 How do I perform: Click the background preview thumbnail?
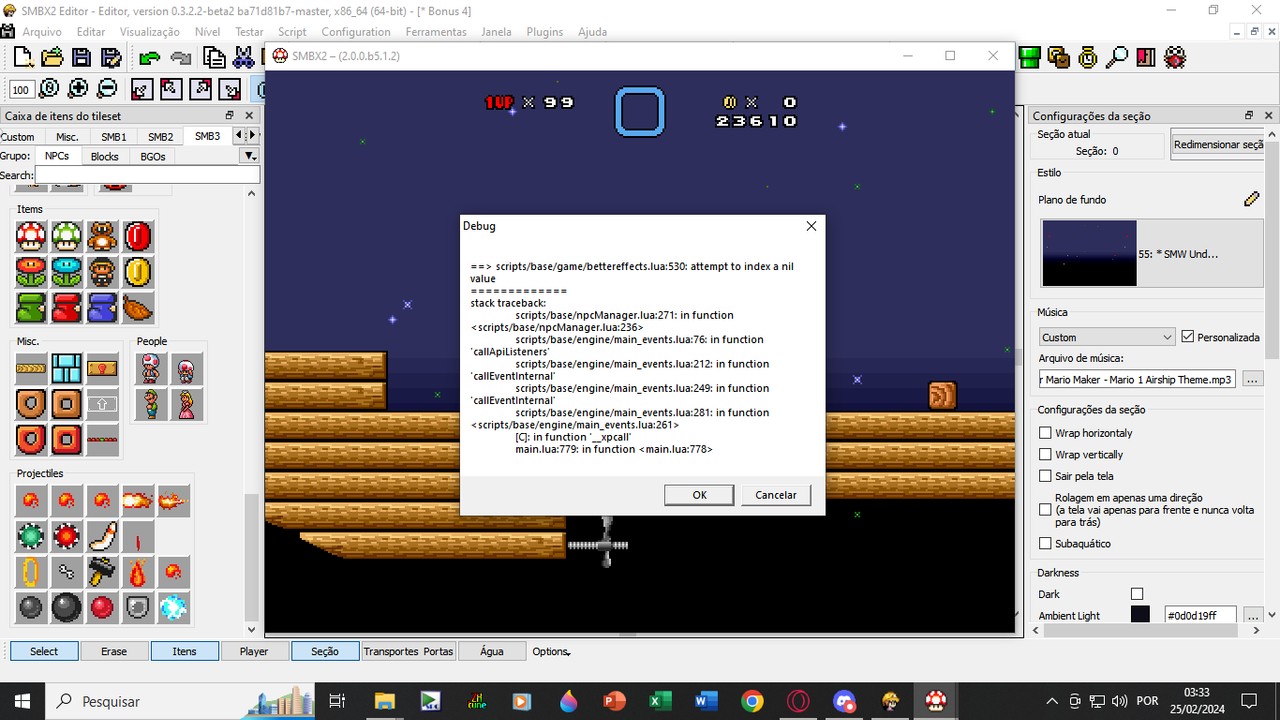pos(1089,253)
